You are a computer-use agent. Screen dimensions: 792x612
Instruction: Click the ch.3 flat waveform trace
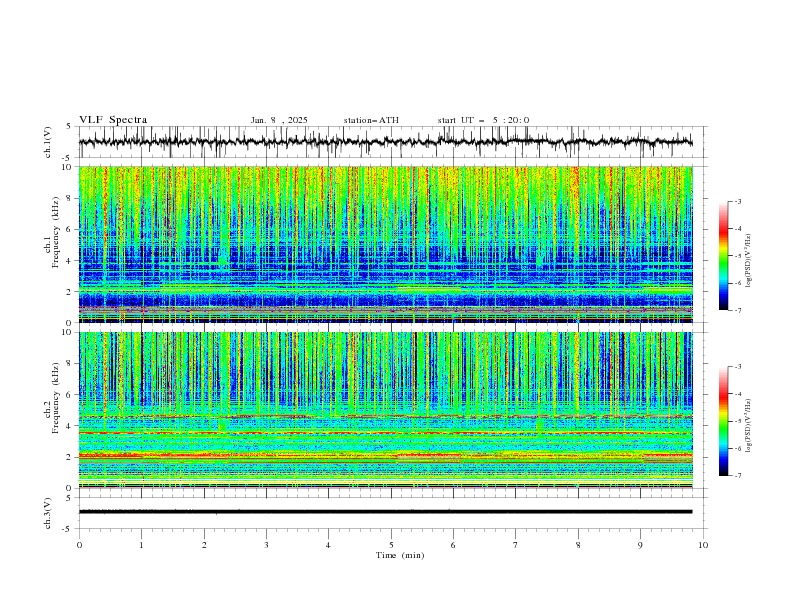(386, 512)
